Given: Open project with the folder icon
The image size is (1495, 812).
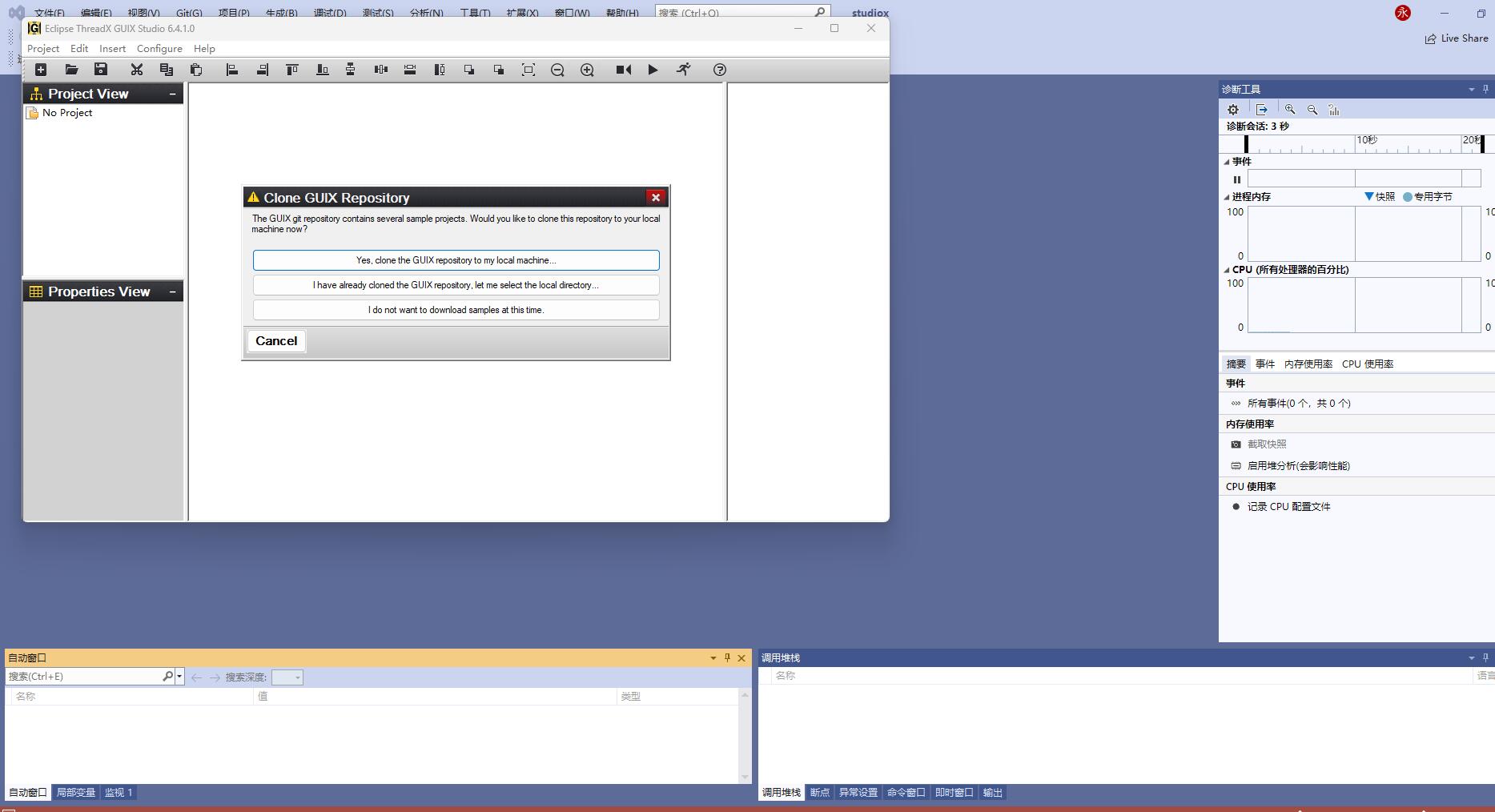Looking at the screenshot, I should pyautogui.click(x=71, y=70).
